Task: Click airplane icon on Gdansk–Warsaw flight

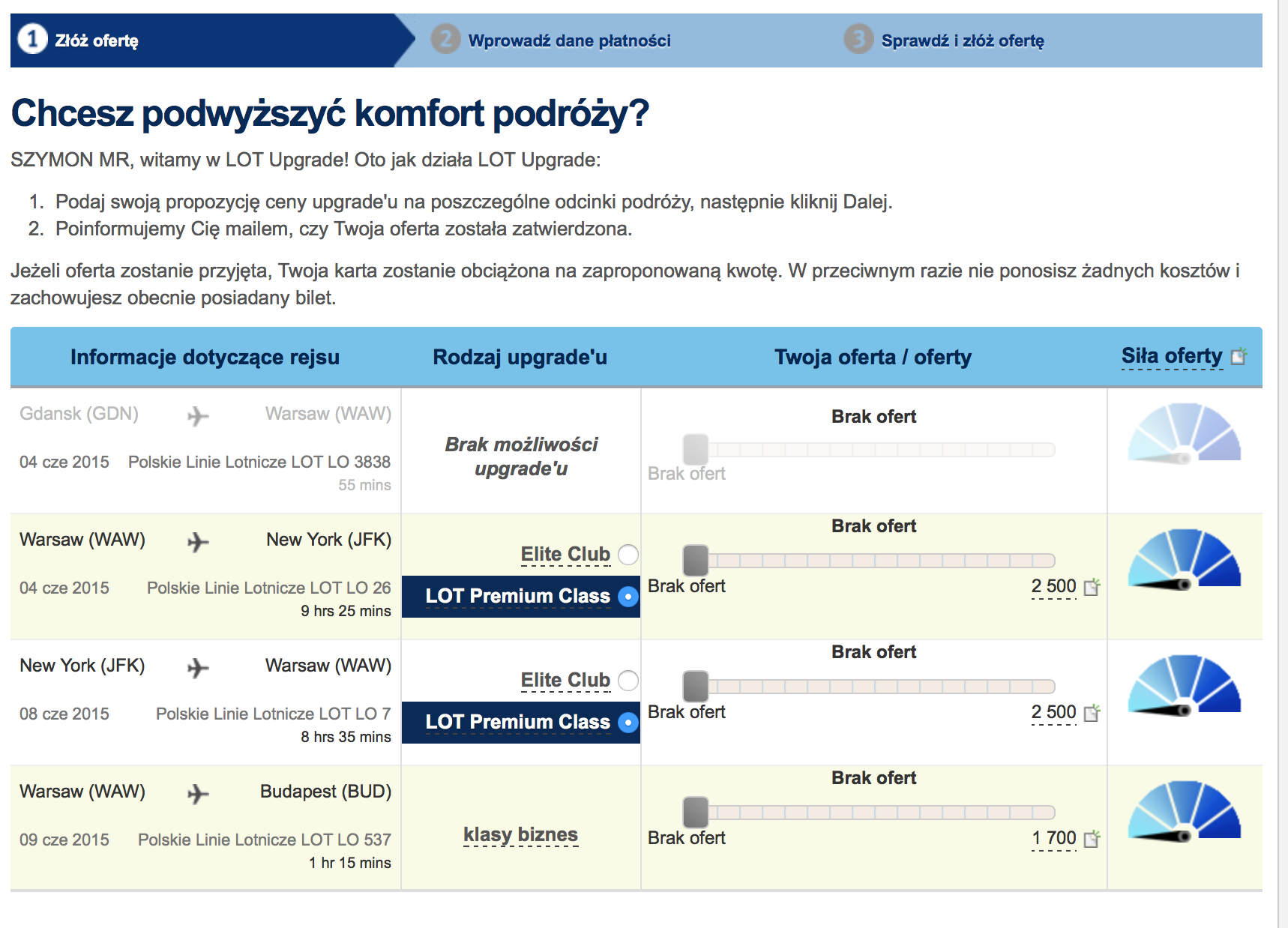Action: 198,415
